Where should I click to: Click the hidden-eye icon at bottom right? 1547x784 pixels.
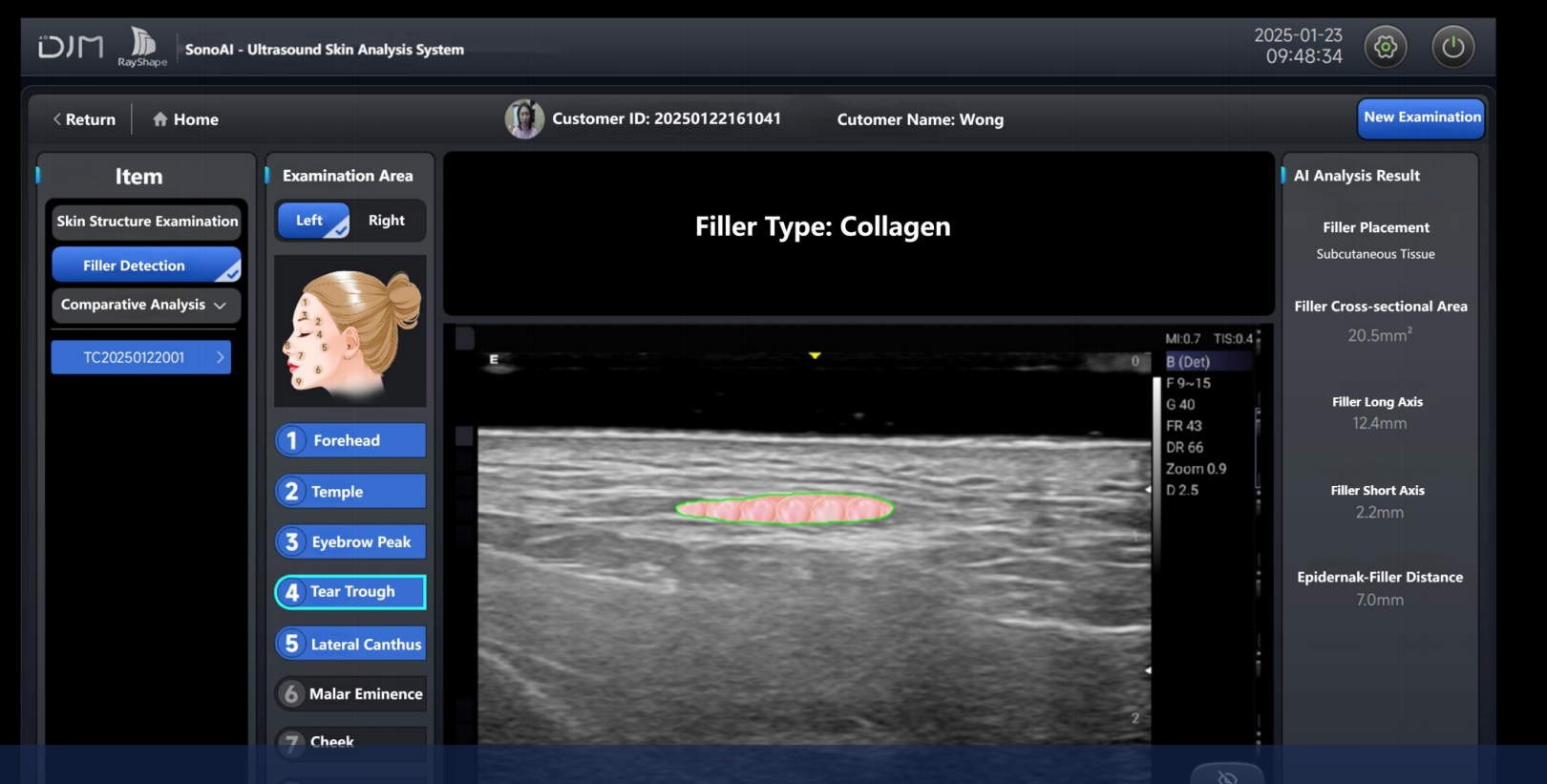coord(1227,776)
